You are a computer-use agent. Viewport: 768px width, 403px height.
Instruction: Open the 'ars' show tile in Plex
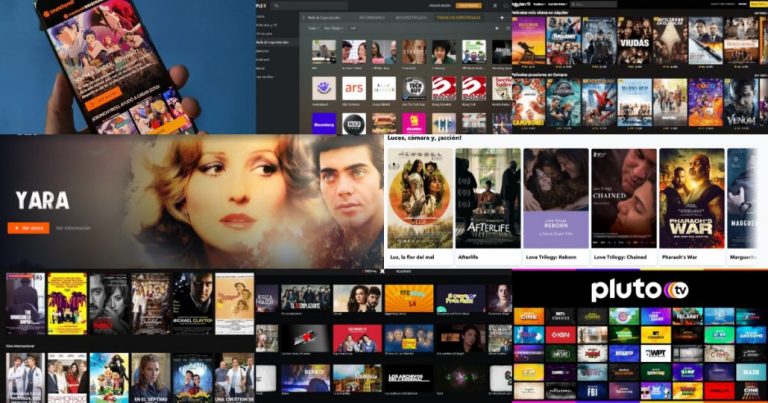pos(354,89)
